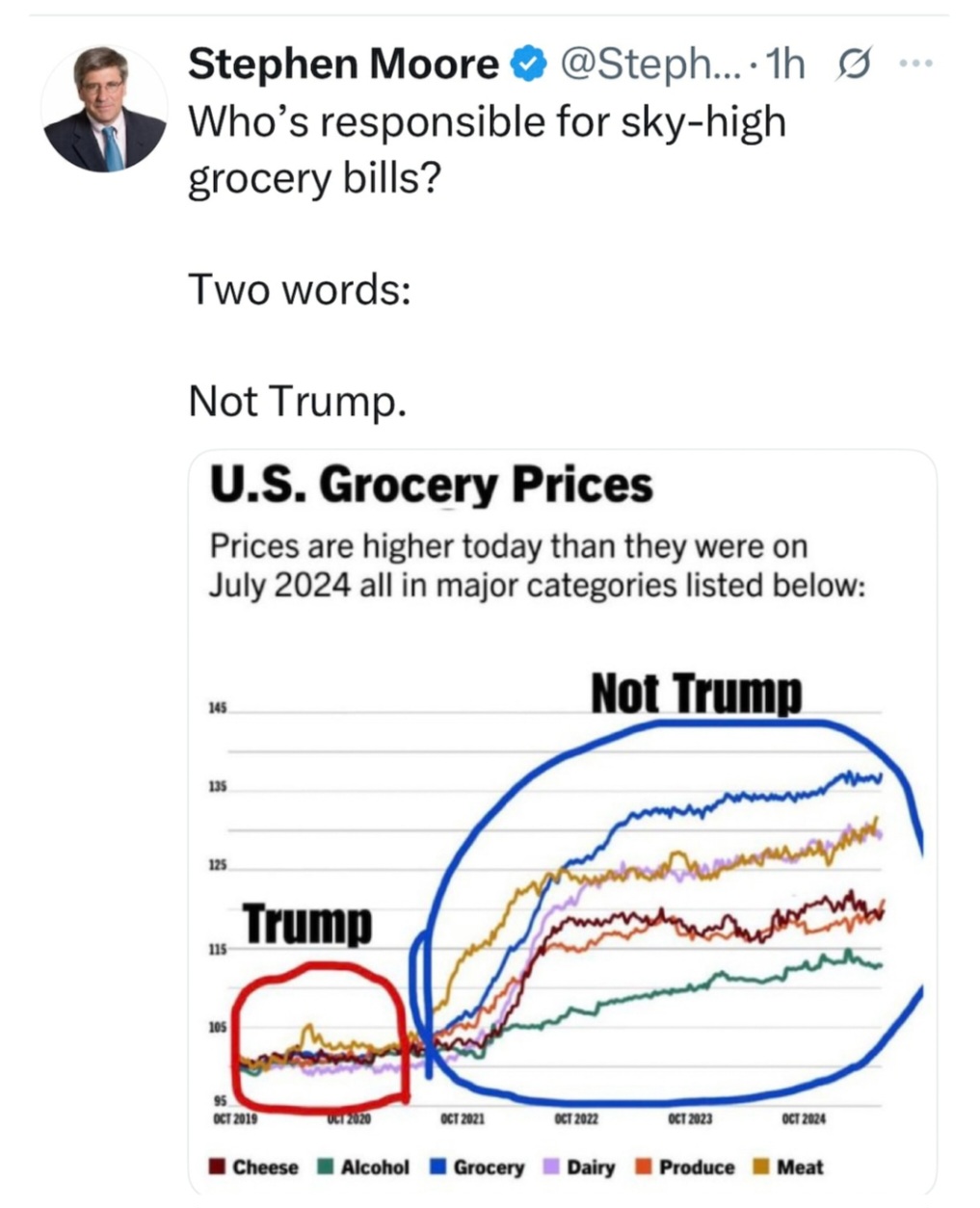The image size is (980, 1208).
Task: Click the slashed-circle icon beside the timestamp
Action: (x=854, y=65)
